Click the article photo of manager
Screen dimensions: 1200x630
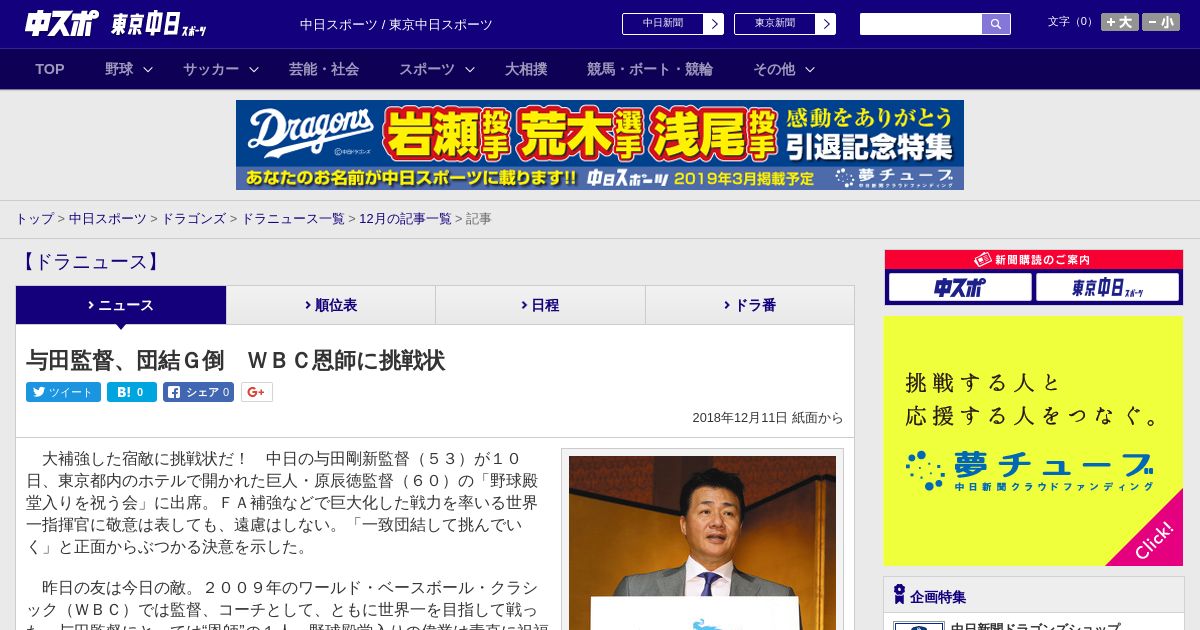702,543
